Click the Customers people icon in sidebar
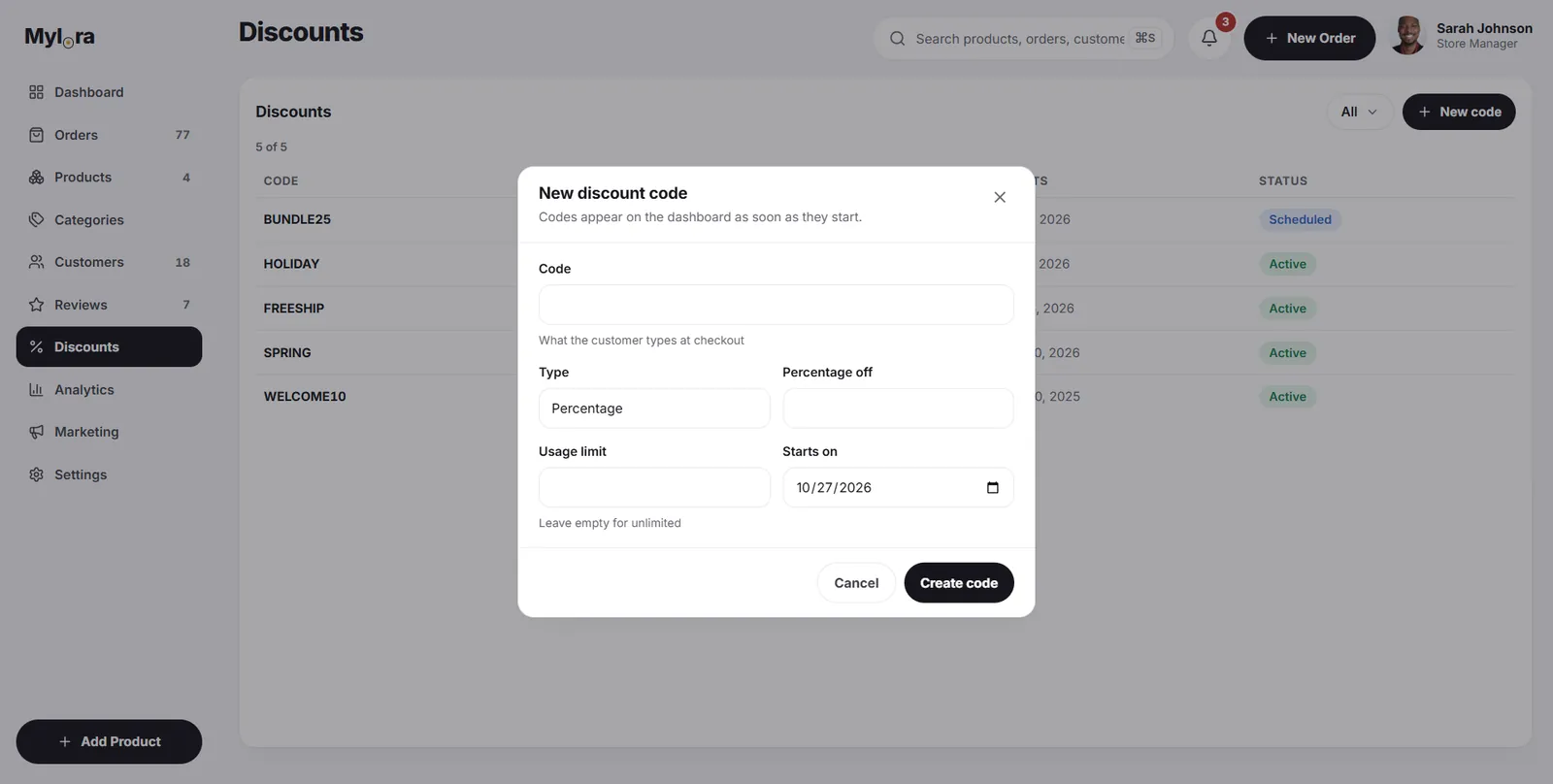 coord(37,262)
